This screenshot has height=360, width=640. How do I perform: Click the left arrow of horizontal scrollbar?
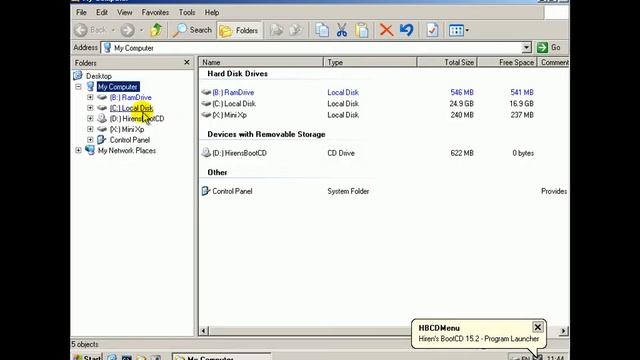click(x=204, y=331)
